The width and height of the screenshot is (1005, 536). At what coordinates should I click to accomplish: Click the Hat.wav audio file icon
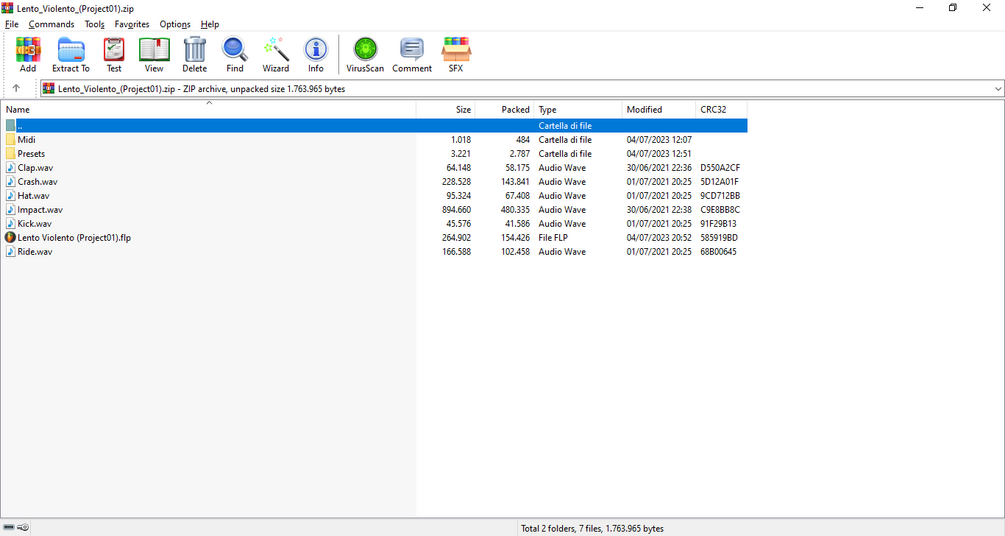10,196
